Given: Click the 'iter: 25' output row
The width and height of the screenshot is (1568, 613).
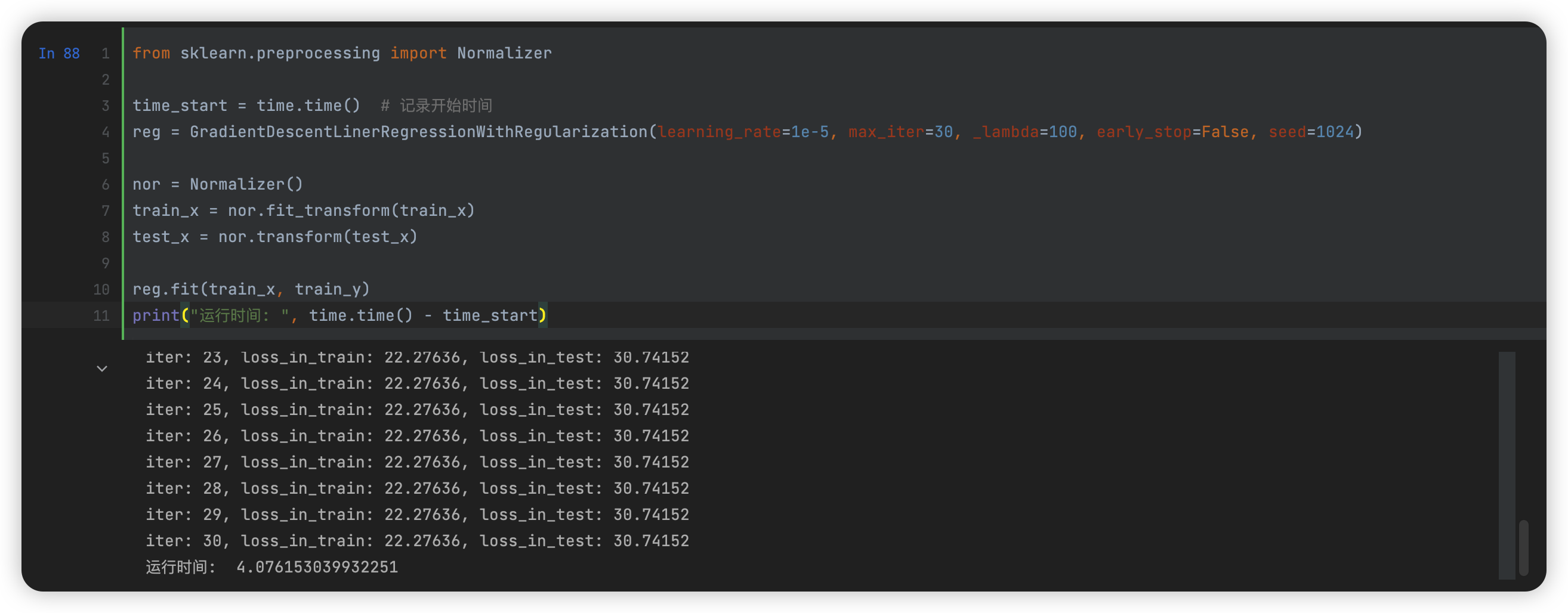Looking at the screenshot, I should tap(418, 409).
